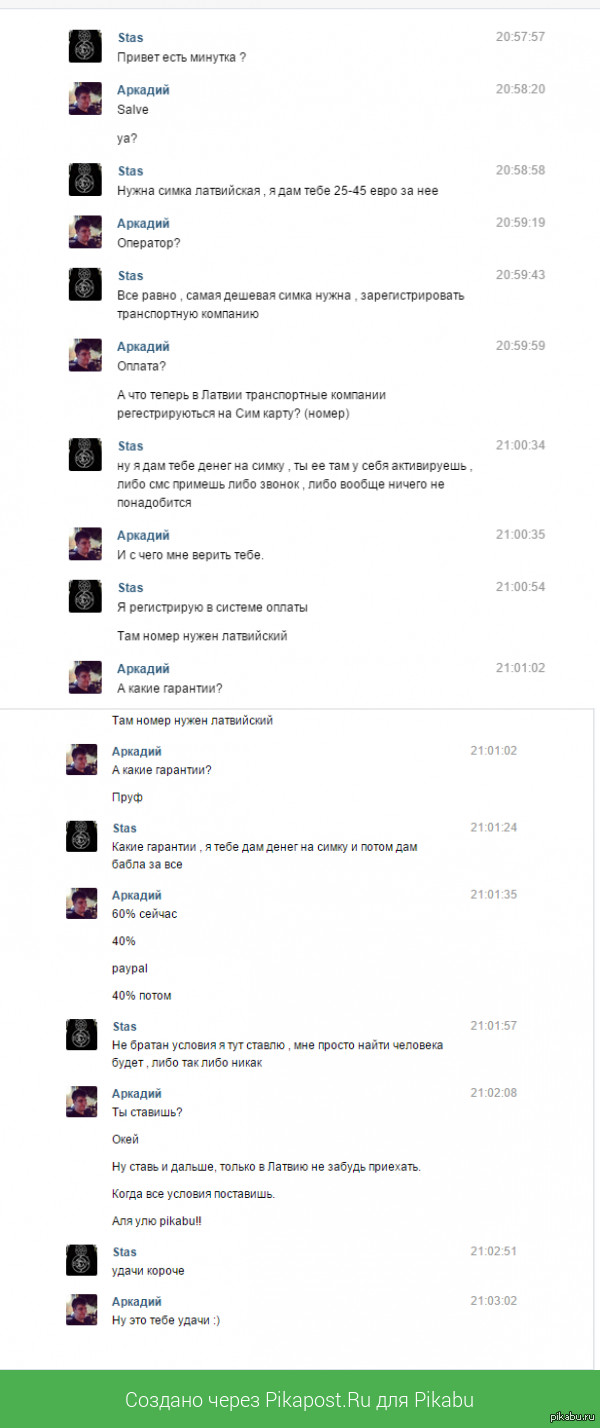The image size is (600, 1428).
Task: Click Аркадий's avatar next to the 'Оплата?' message
Action: 85,355
